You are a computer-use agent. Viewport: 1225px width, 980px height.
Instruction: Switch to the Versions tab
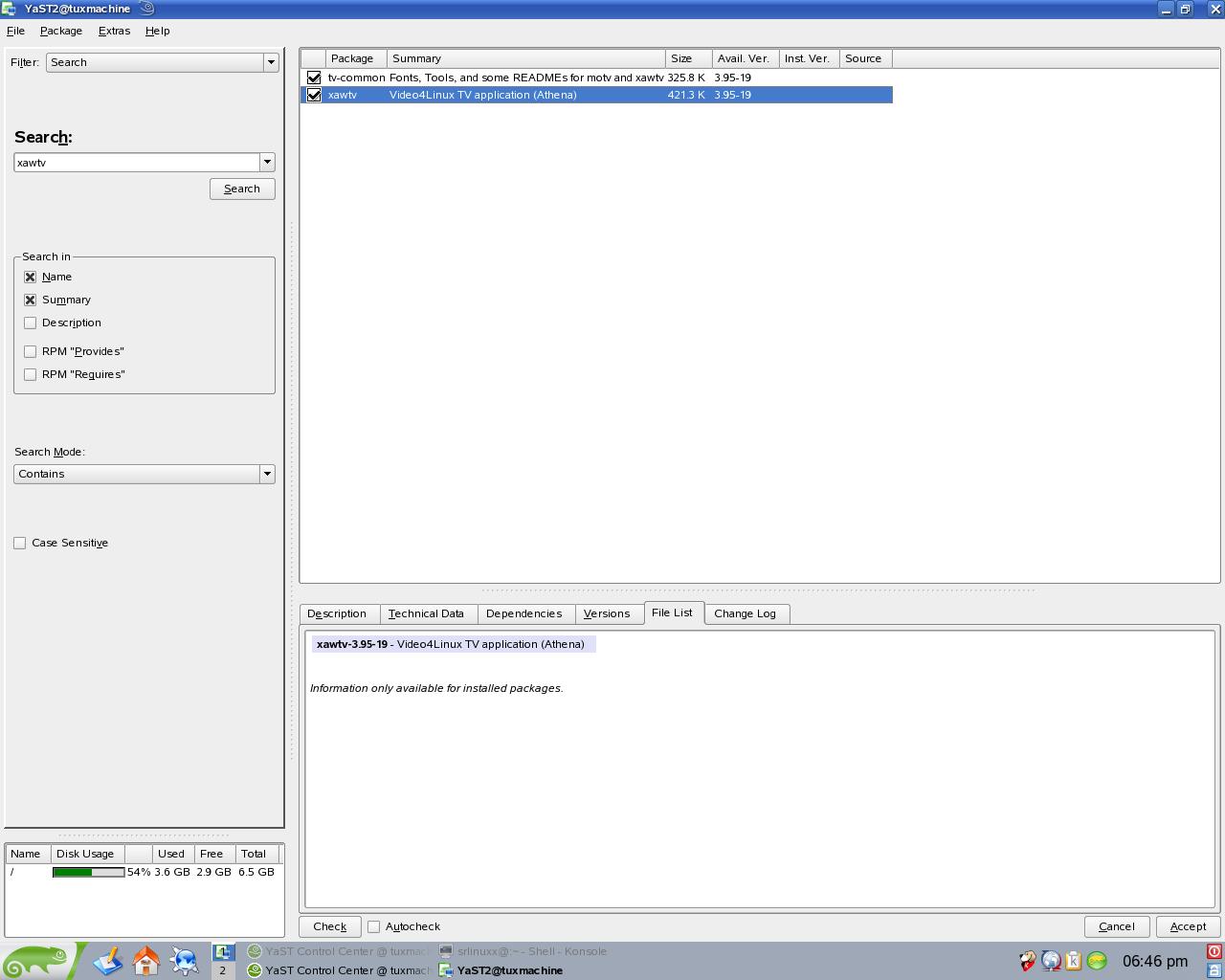[x=607, y=613]
